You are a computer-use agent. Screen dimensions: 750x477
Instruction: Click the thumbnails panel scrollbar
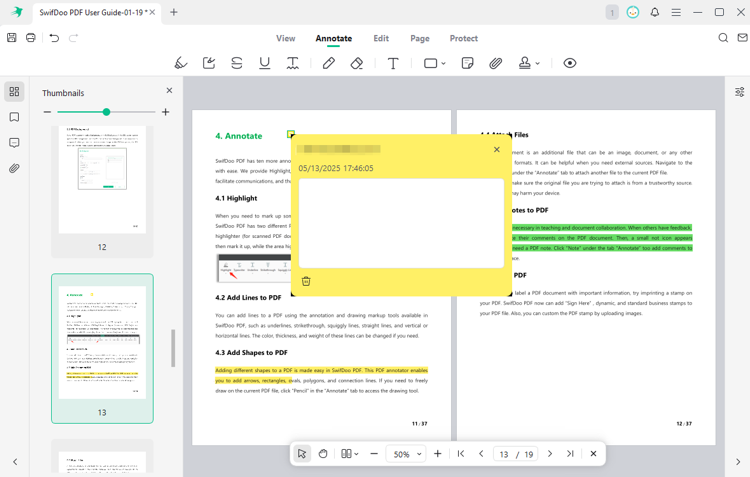173,348
